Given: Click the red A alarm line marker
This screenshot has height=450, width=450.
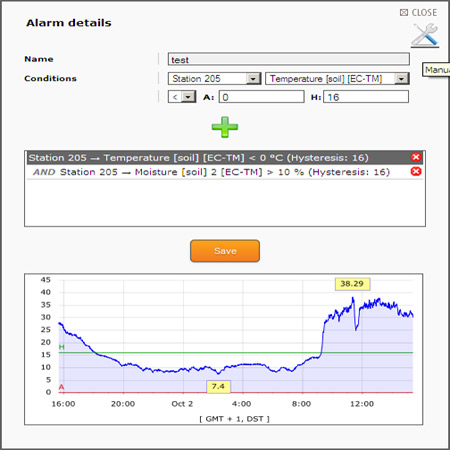Looking at the screenshot, I should tap(61, 387).
